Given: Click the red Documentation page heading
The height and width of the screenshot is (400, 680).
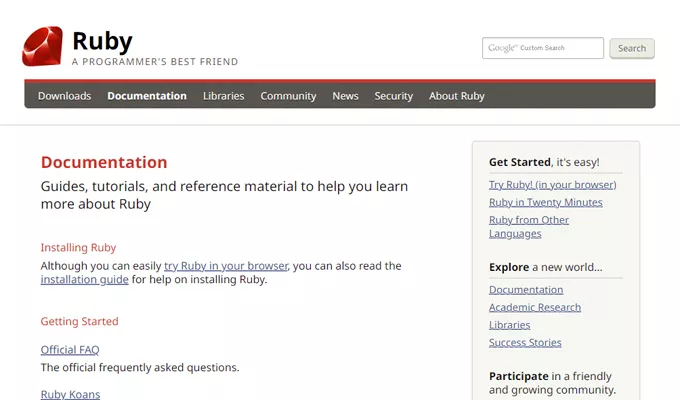Looking at the screenshot, I should pyautogui.click(x=104, y=162).
